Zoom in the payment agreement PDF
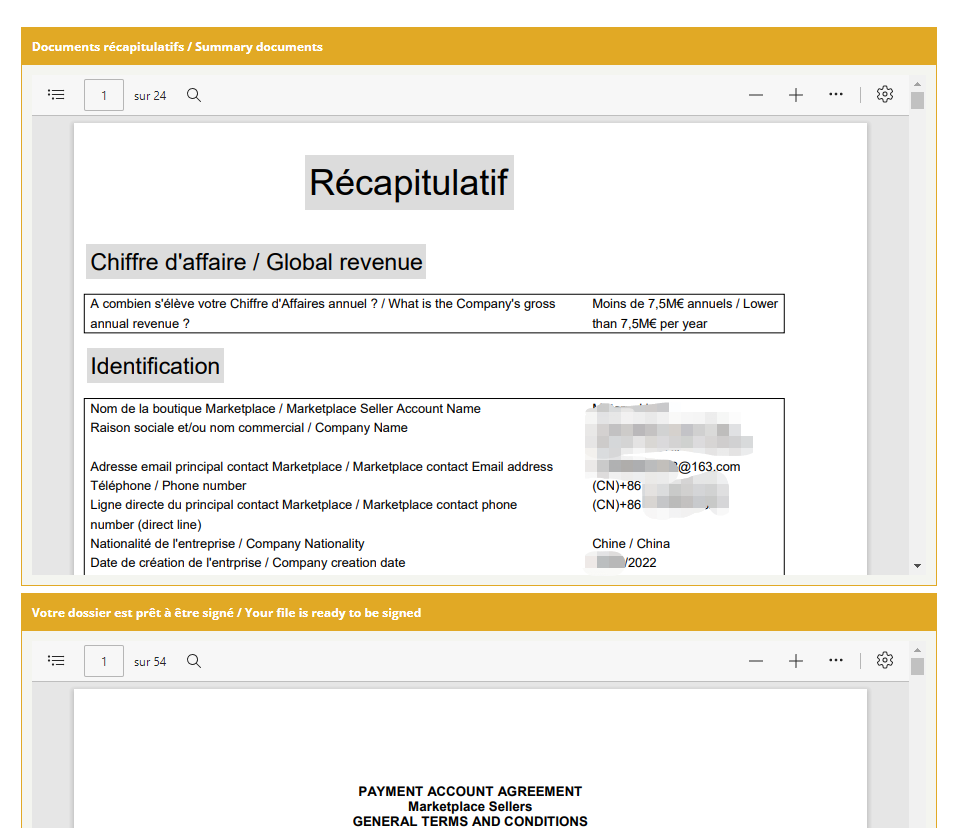This screenshot has height=828, width=958. pyautogui.click(x=796, y=661)
